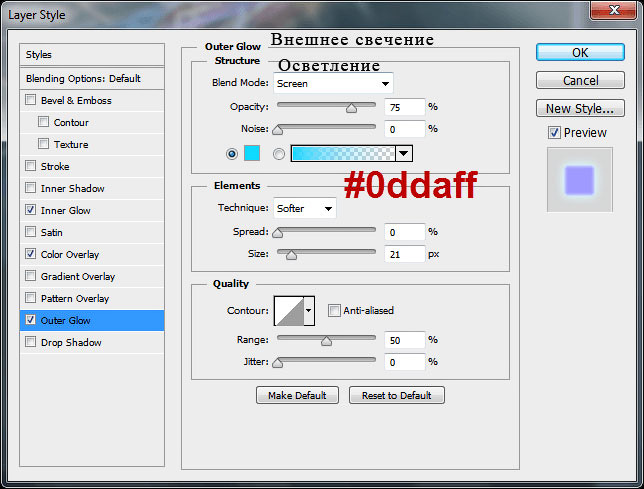The height and width of the screenshot is (489, 644).
Task: Open the Blend Mode Screen dropdown
Action: pos(333,83)
